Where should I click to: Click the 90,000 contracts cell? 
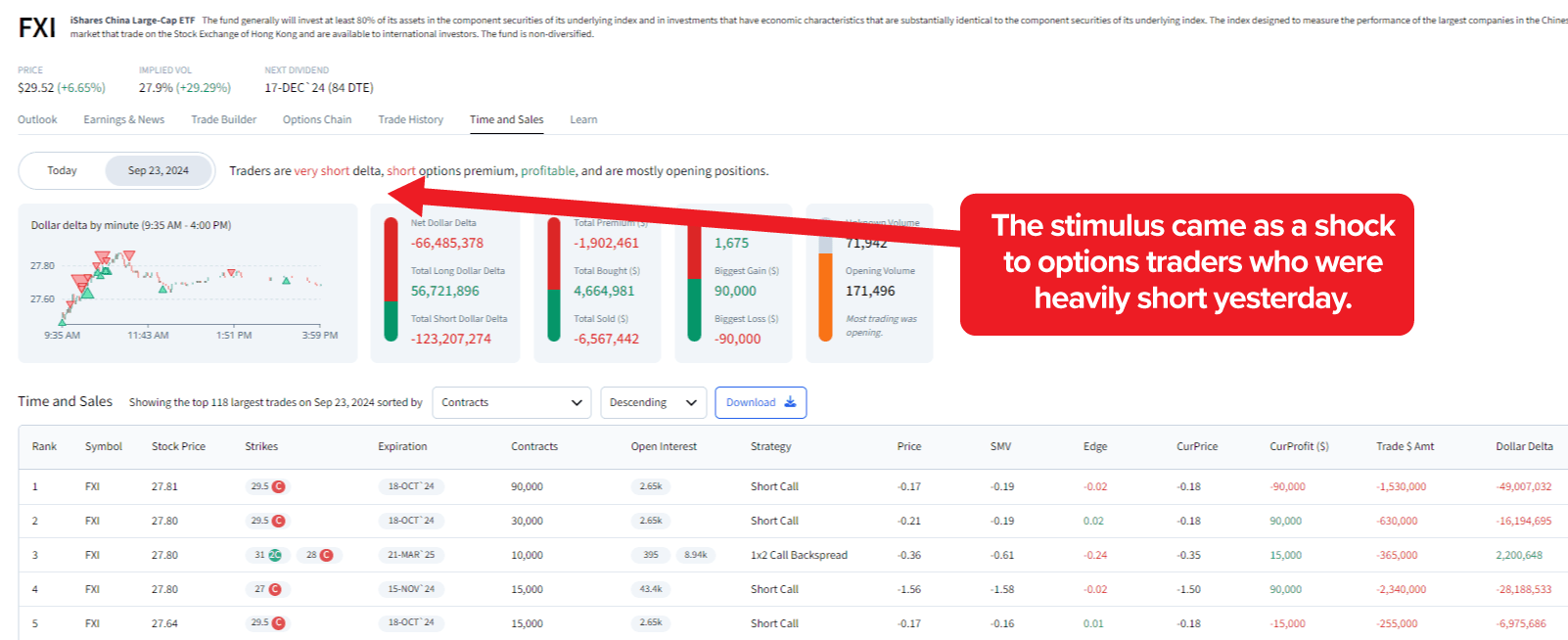pyautogui.click(x=527, y=486)
